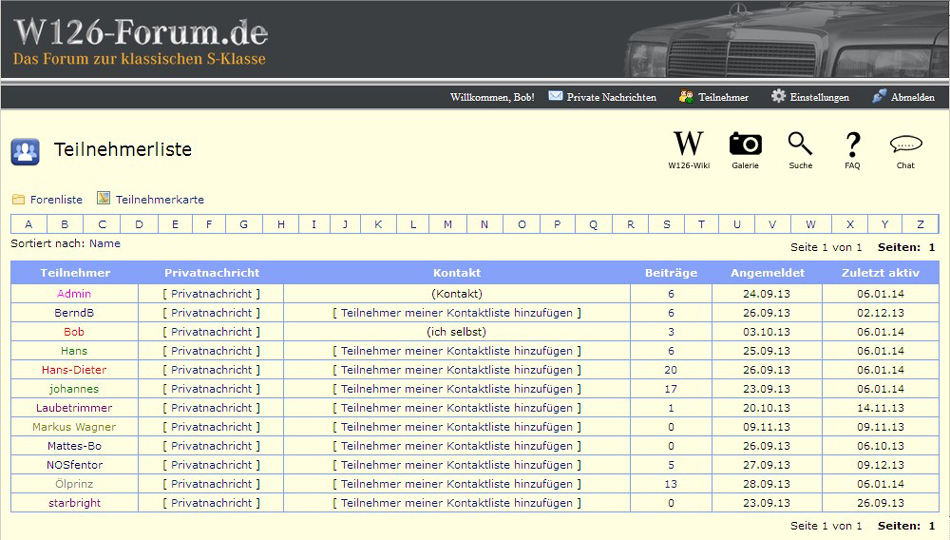
Task: Click the Einstellungen gear icon
Action: pyautogui.click(x=778, y=96)
